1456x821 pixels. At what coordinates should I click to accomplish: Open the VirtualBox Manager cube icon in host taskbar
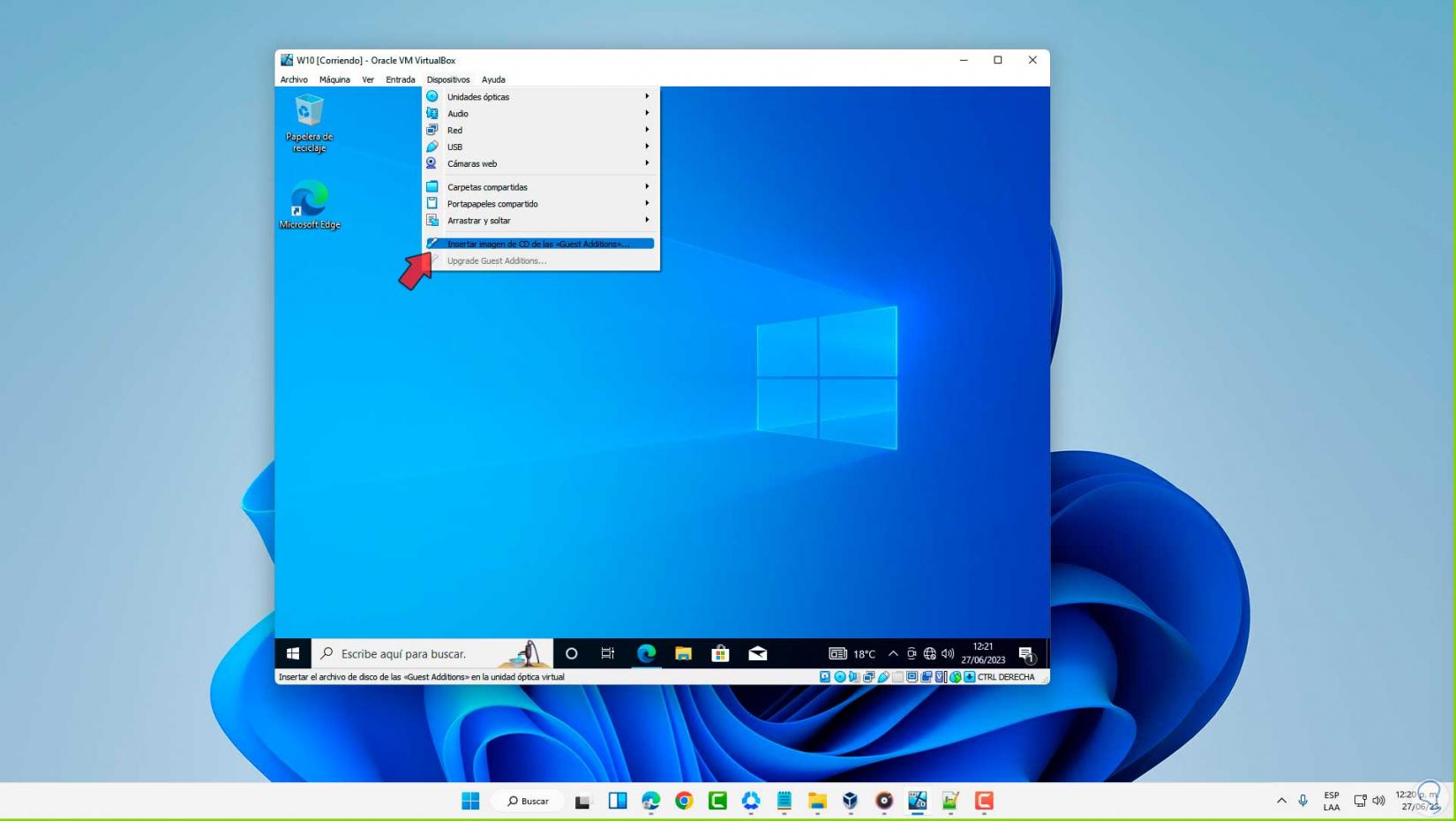851,802
